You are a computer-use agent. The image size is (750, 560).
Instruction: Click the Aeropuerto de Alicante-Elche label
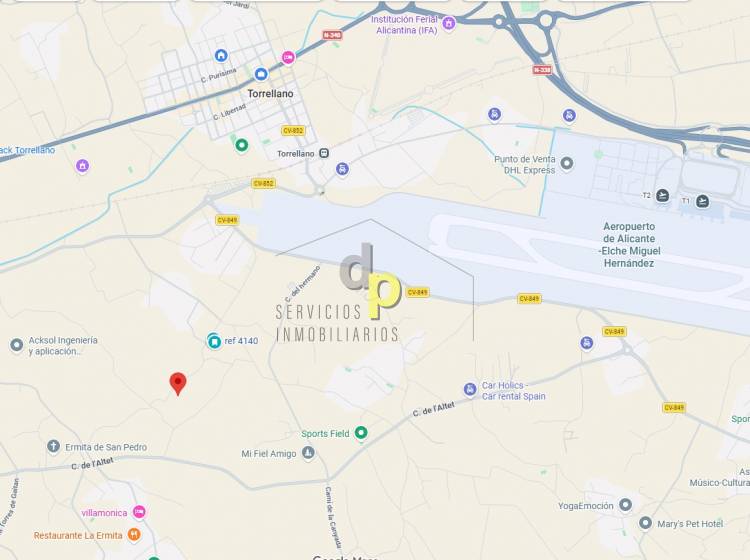(x=629, y=244)
